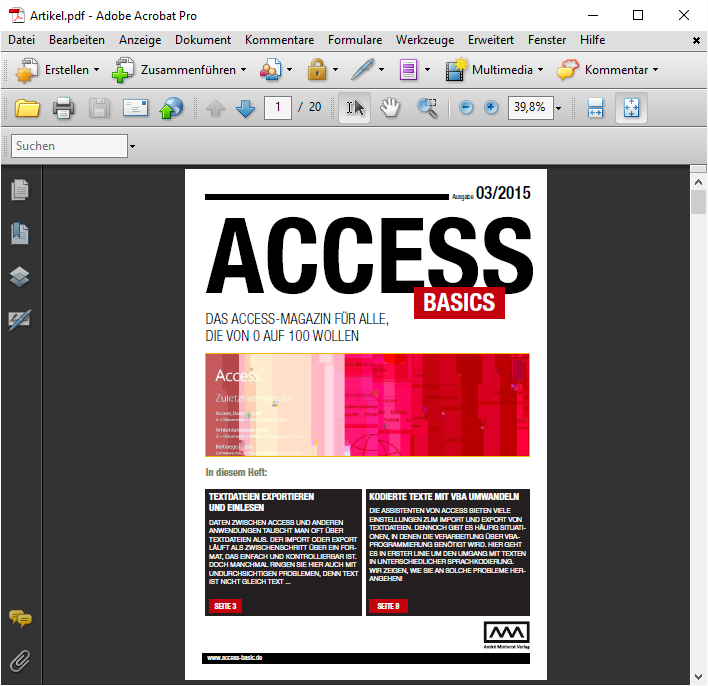708x686 pixels.
Task: Click the Print icon in toolbar
Action: [63, 108]
